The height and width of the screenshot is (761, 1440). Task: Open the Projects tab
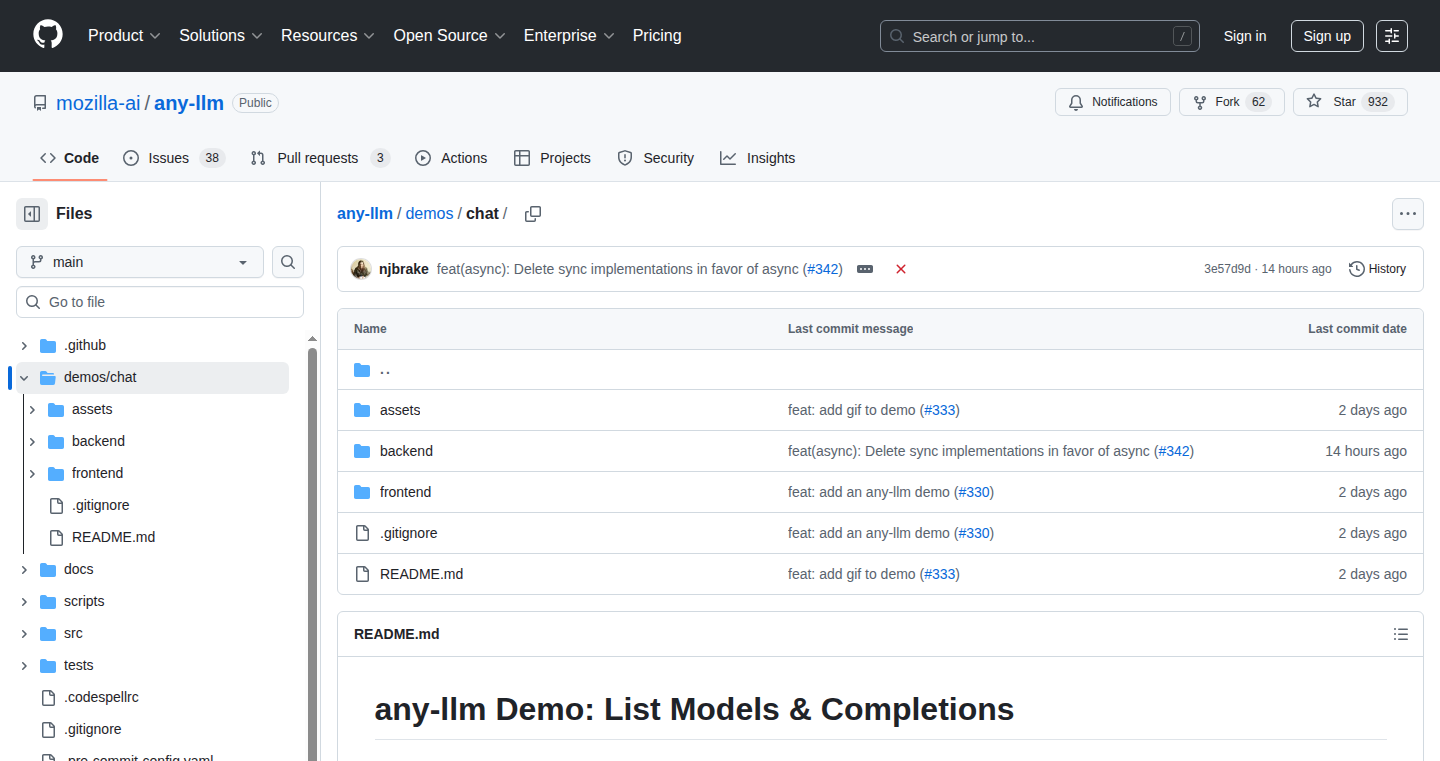coord(552,158)
